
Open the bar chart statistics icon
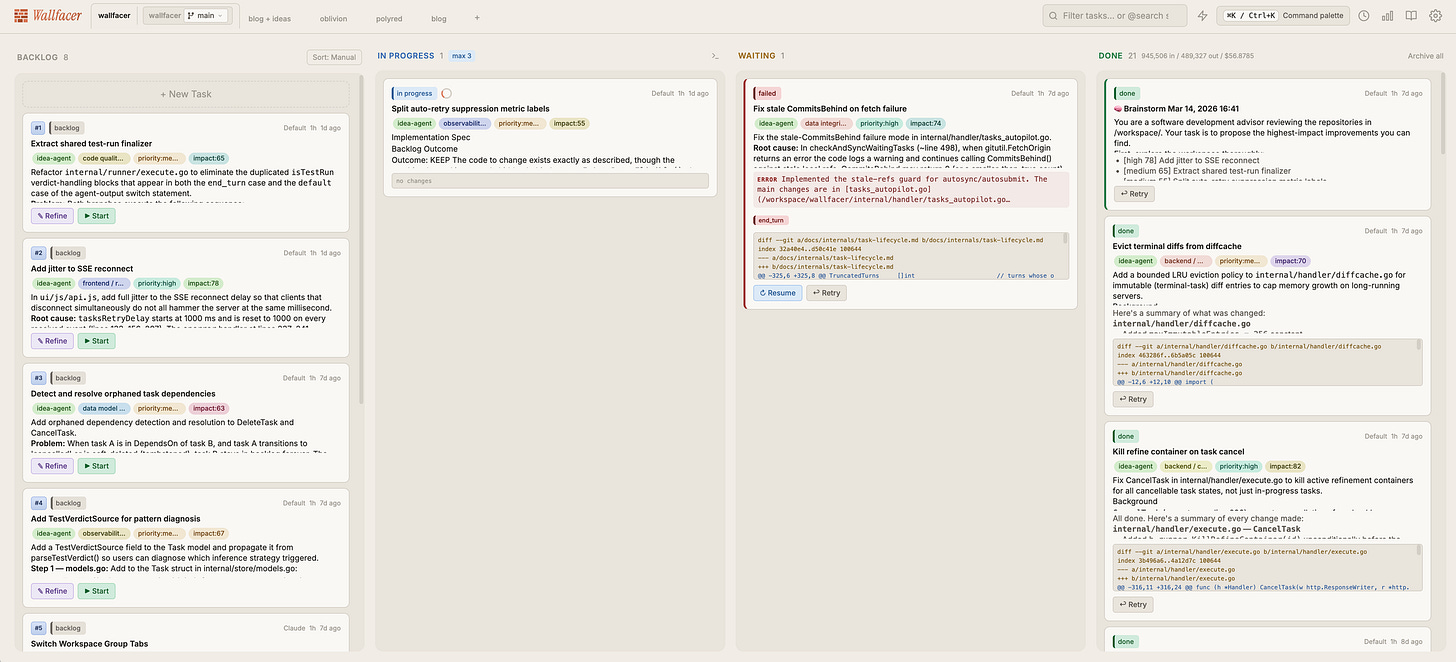tap(1388, 16)
